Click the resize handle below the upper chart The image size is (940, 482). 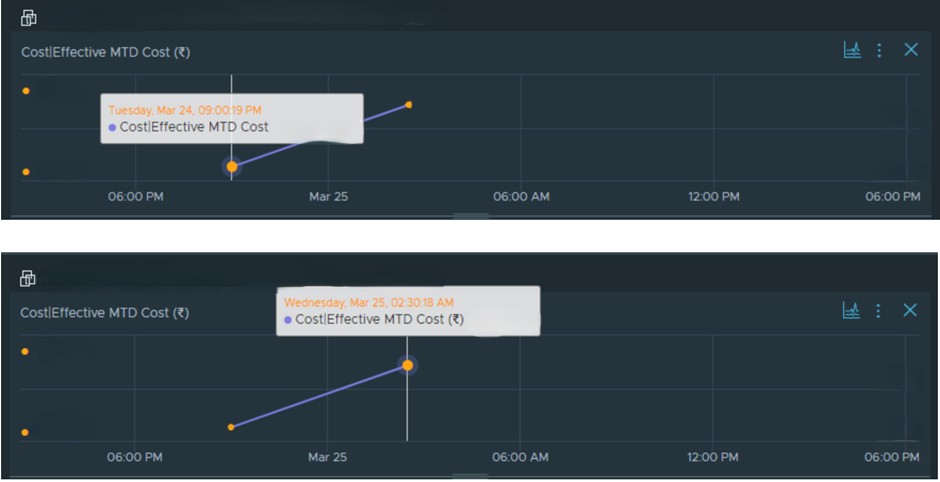coord(471,215)
